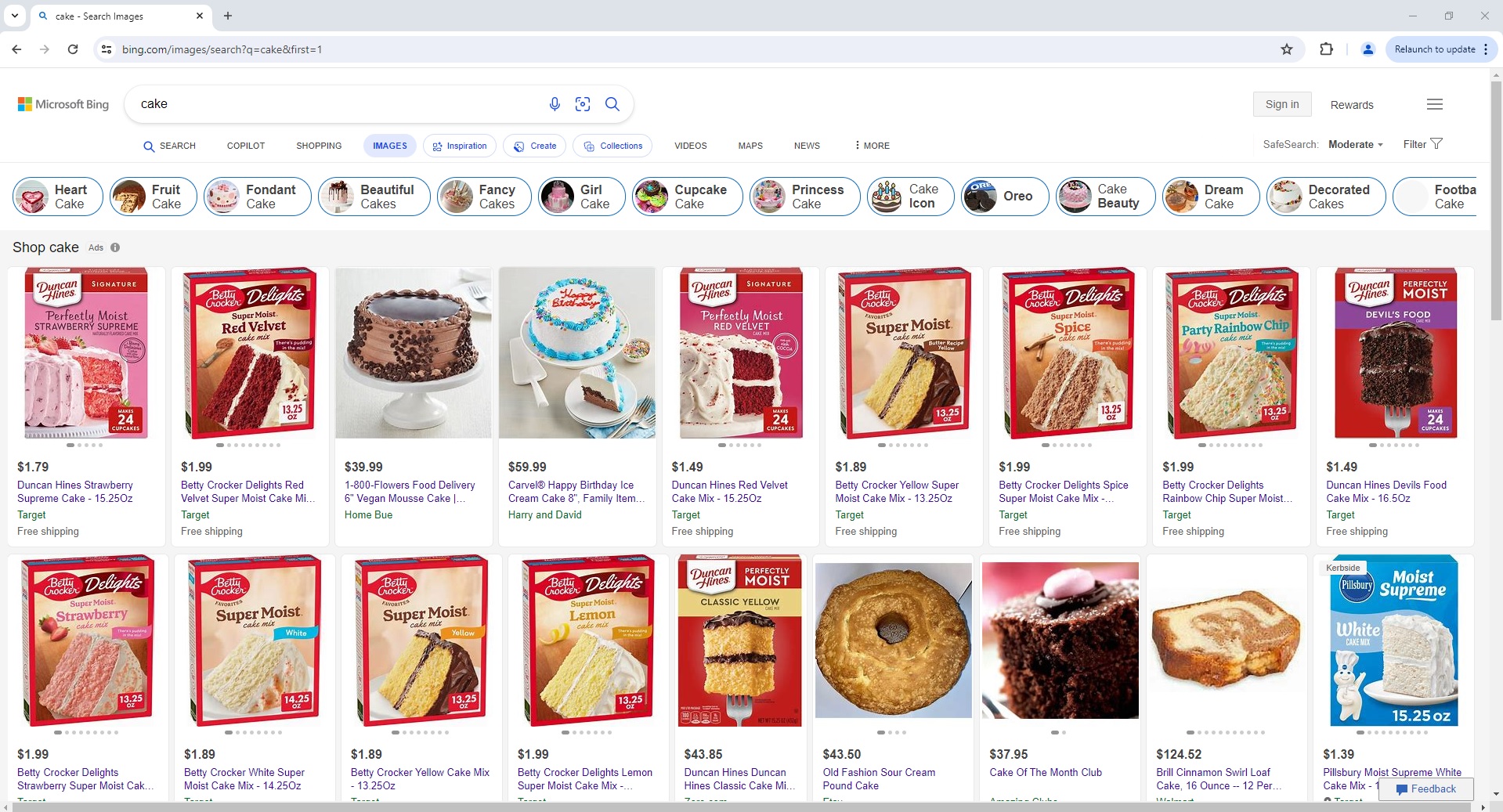
Task: Bookmark the page with the star icon
Action: click(1287, 49)
